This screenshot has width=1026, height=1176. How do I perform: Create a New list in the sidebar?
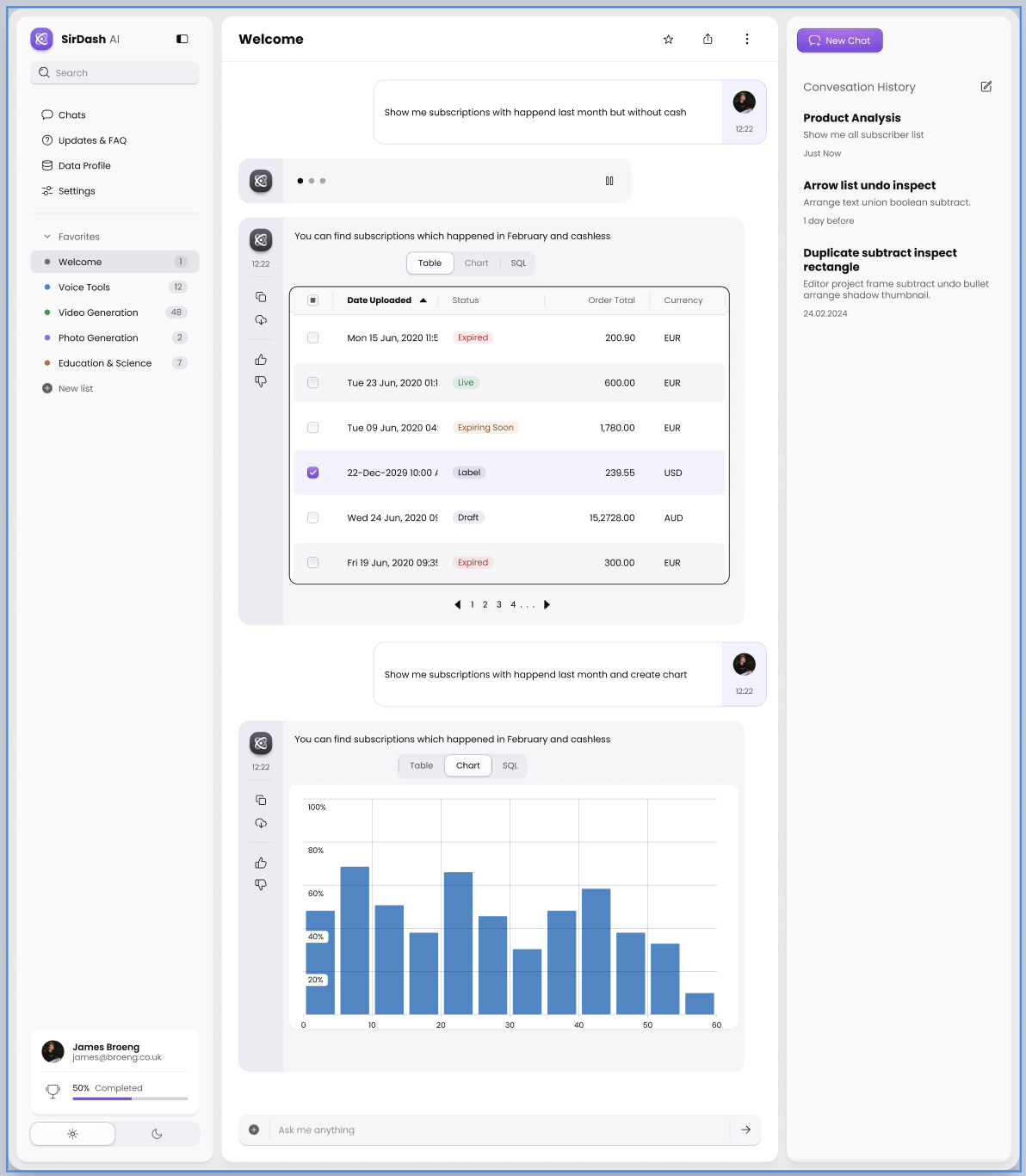click(x=75, y=388)
